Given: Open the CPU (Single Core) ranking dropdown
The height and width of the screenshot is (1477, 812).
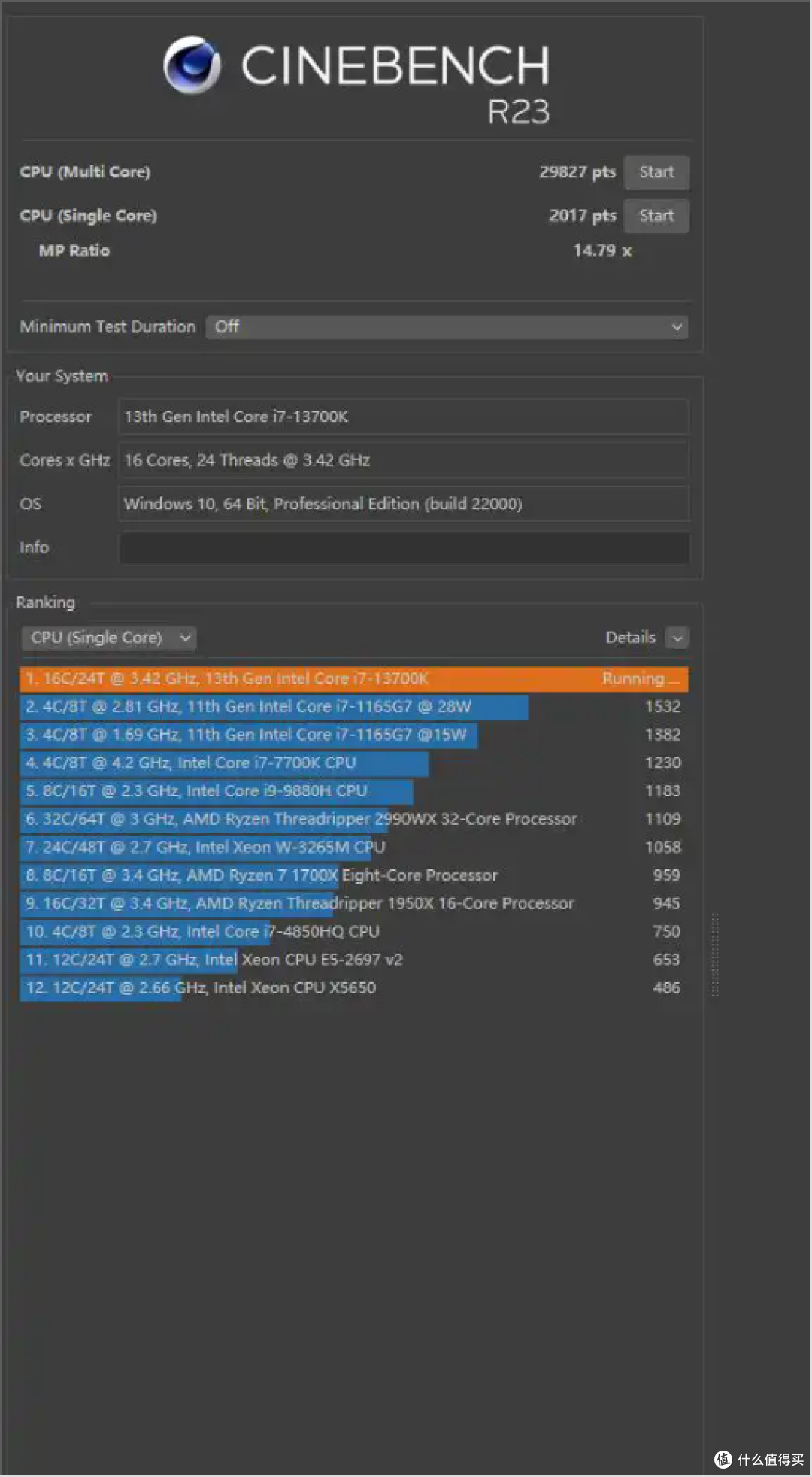Looking at the screenshot, I should (x=109, y=638).
